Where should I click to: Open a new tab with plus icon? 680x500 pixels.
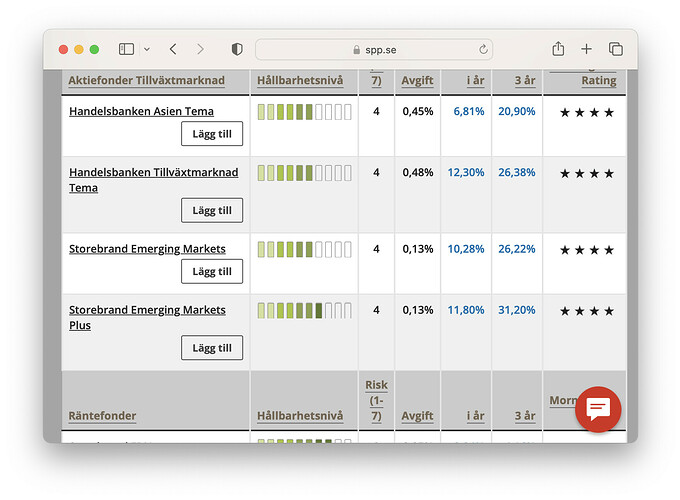click(587, 49)
